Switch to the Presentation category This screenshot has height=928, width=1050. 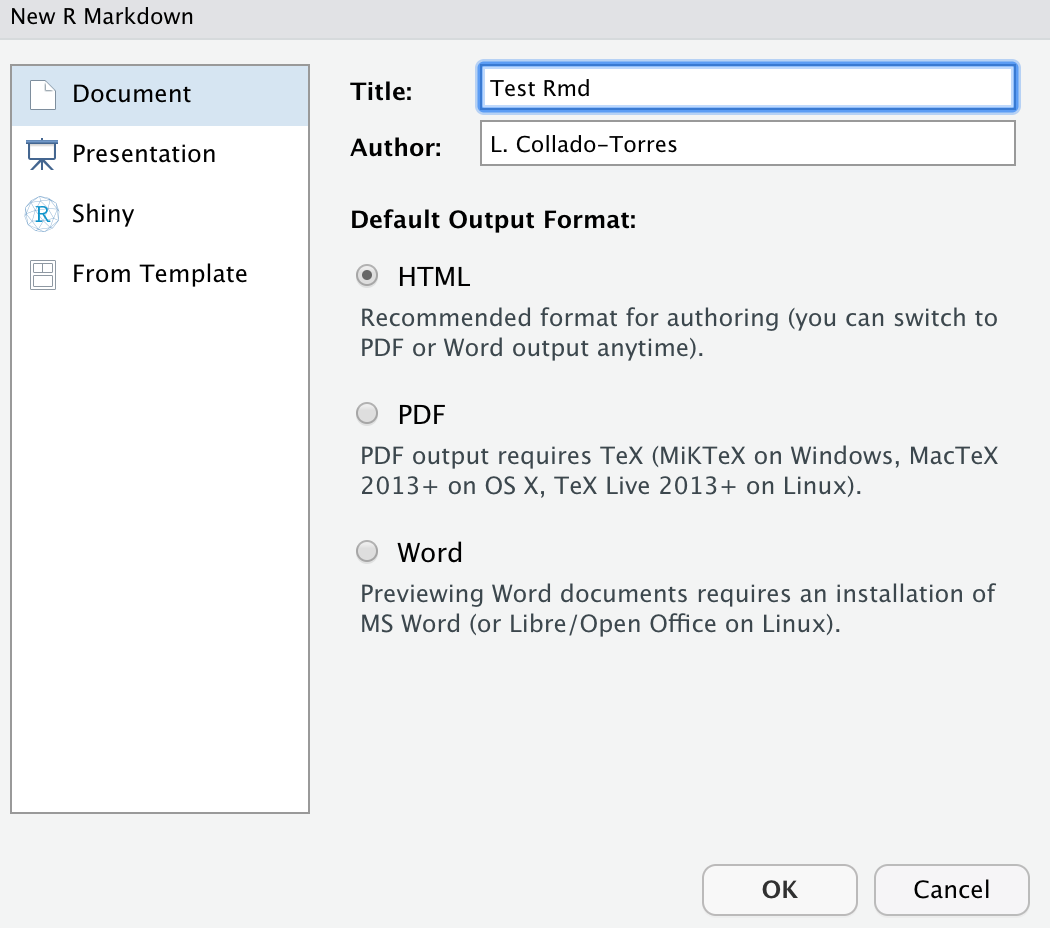(x=143, y=153)
